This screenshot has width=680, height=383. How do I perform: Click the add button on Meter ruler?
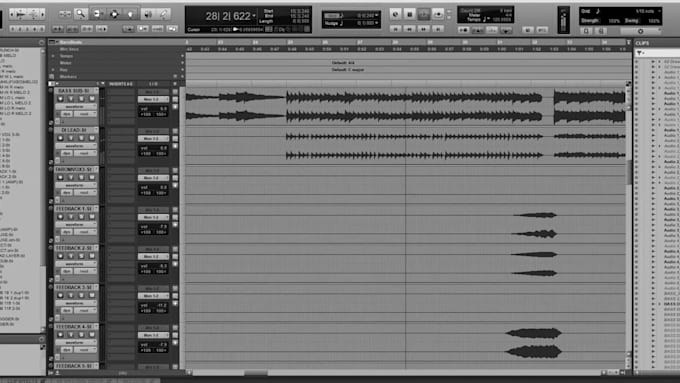(x=182, y=63)
